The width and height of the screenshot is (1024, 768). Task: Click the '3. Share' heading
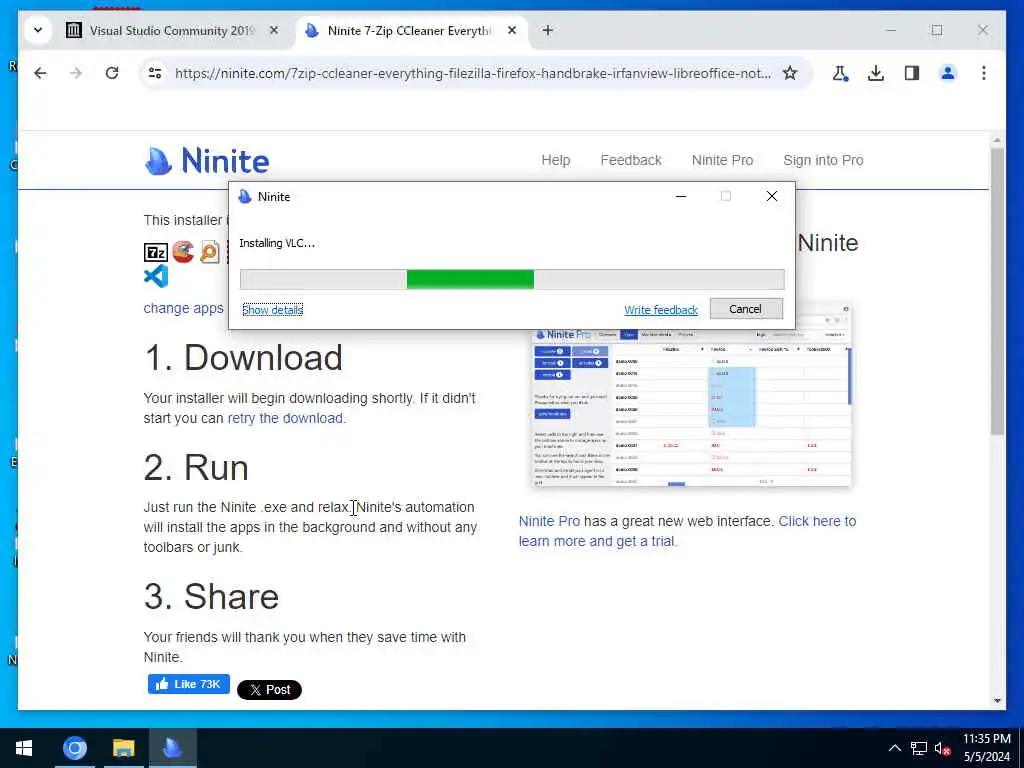[x=211, y=596]
